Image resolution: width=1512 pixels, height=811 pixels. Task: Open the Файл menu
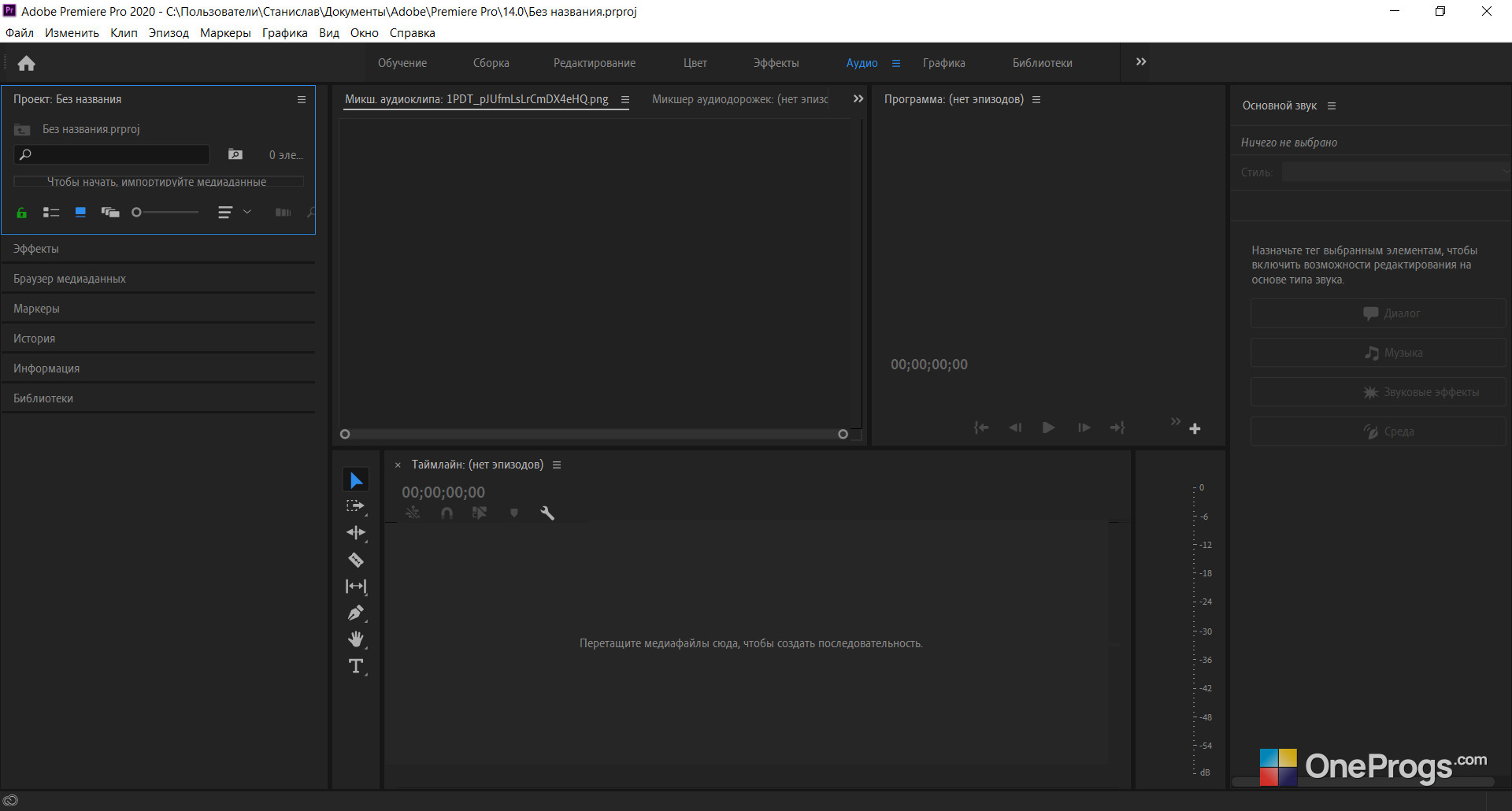click(x=20, y=33)
